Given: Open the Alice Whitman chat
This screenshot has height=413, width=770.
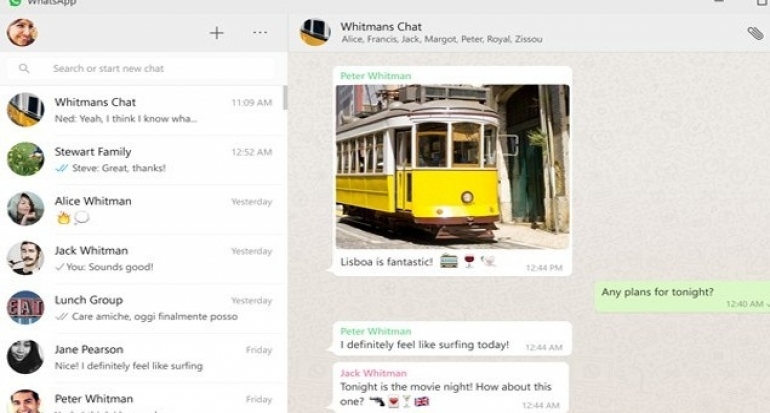Looking at the screenshot, I should (141, 209).
